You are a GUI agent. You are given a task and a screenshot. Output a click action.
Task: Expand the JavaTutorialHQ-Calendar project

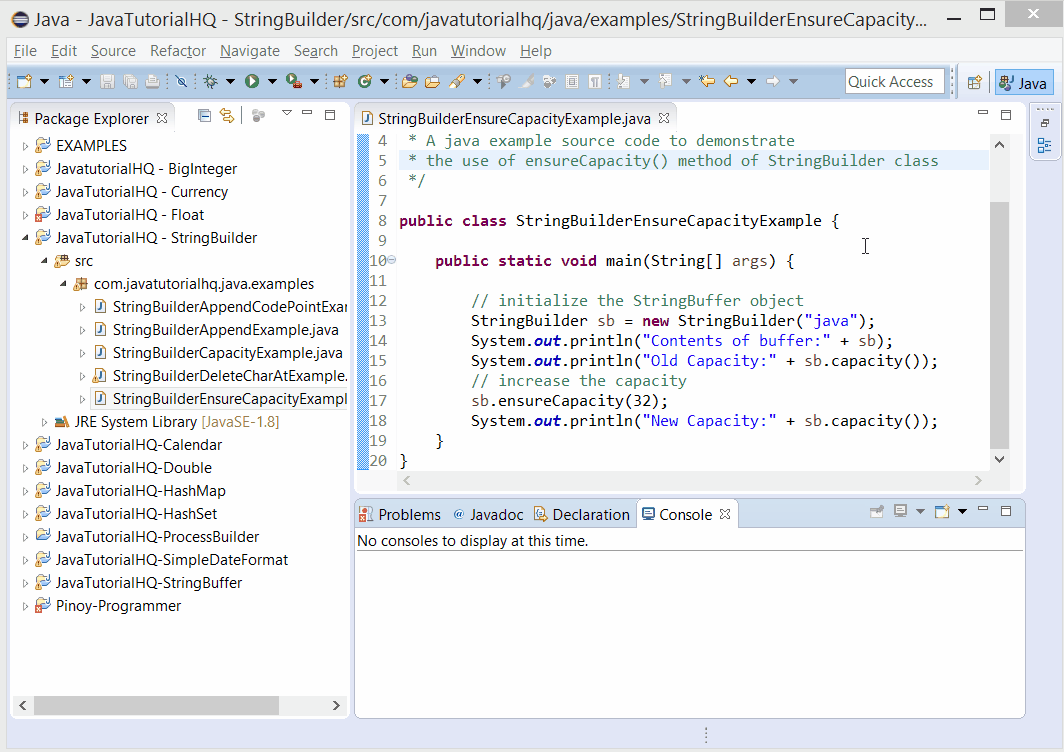tap(25, 444)
